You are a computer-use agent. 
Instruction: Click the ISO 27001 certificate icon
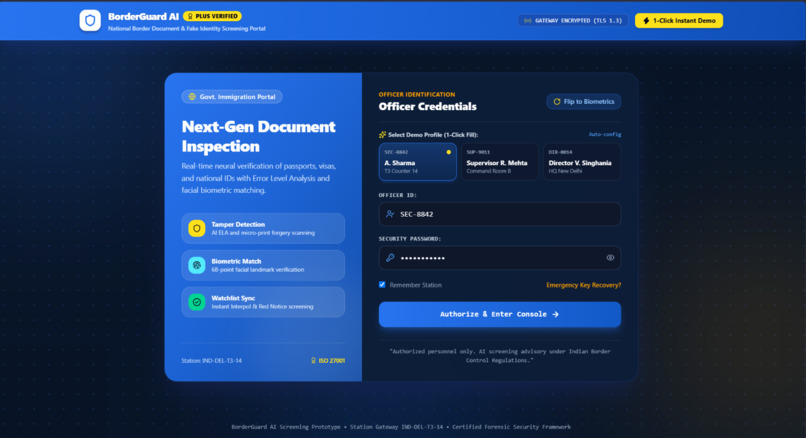pyautogui.click(x=314, y=360)
